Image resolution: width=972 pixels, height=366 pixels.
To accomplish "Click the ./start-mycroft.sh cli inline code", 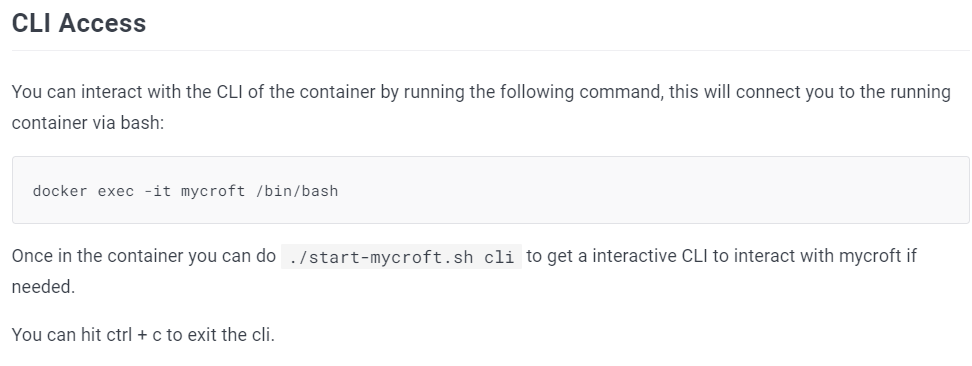I will pyautogui.click(x=401, y=257).
